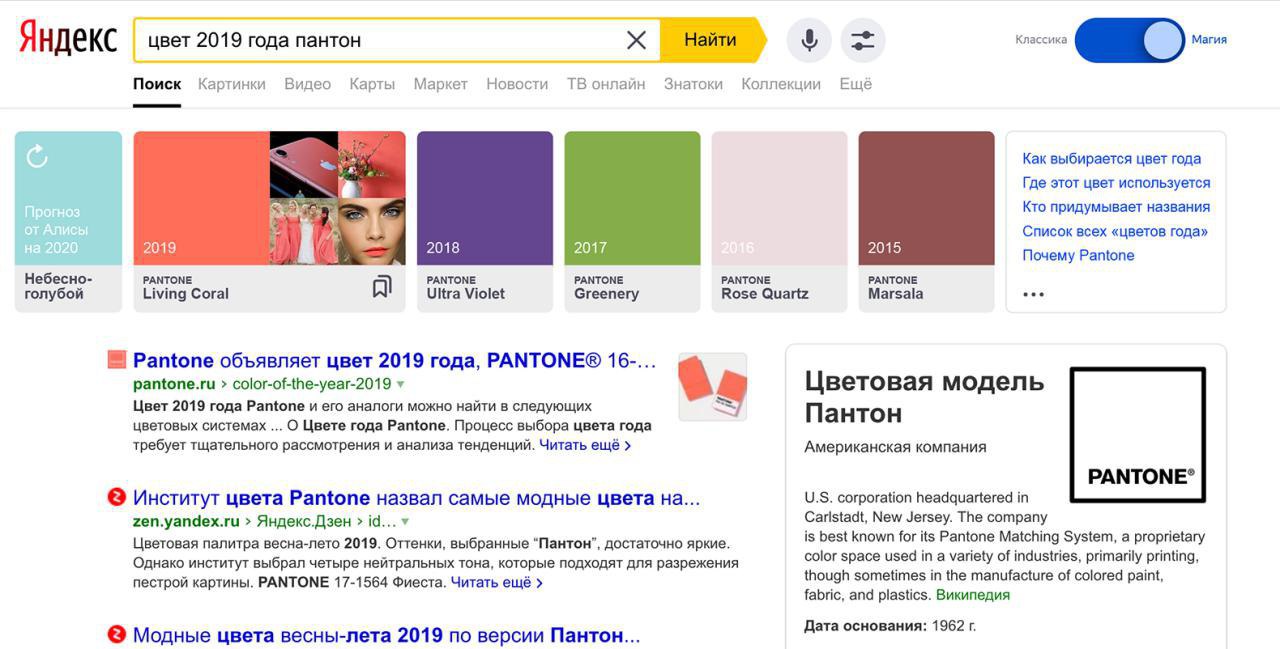Expand the Ещё tab menu
Screen dimensions: 1280x649
click(x=856, y=84)
